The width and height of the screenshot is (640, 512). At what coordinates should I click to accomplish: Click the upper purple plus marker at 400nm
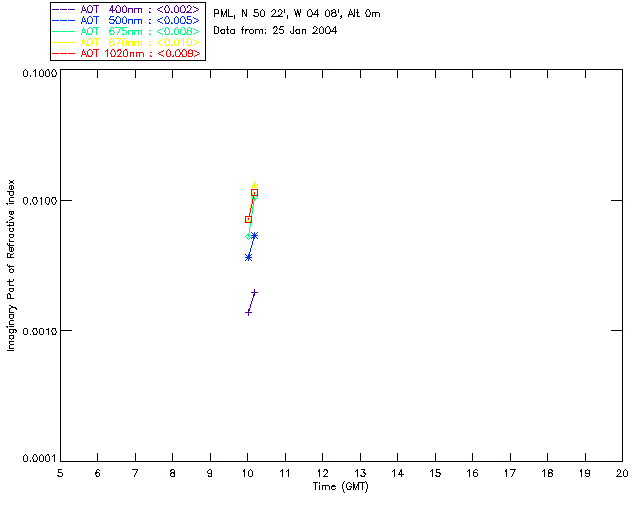tap(255, 292)
